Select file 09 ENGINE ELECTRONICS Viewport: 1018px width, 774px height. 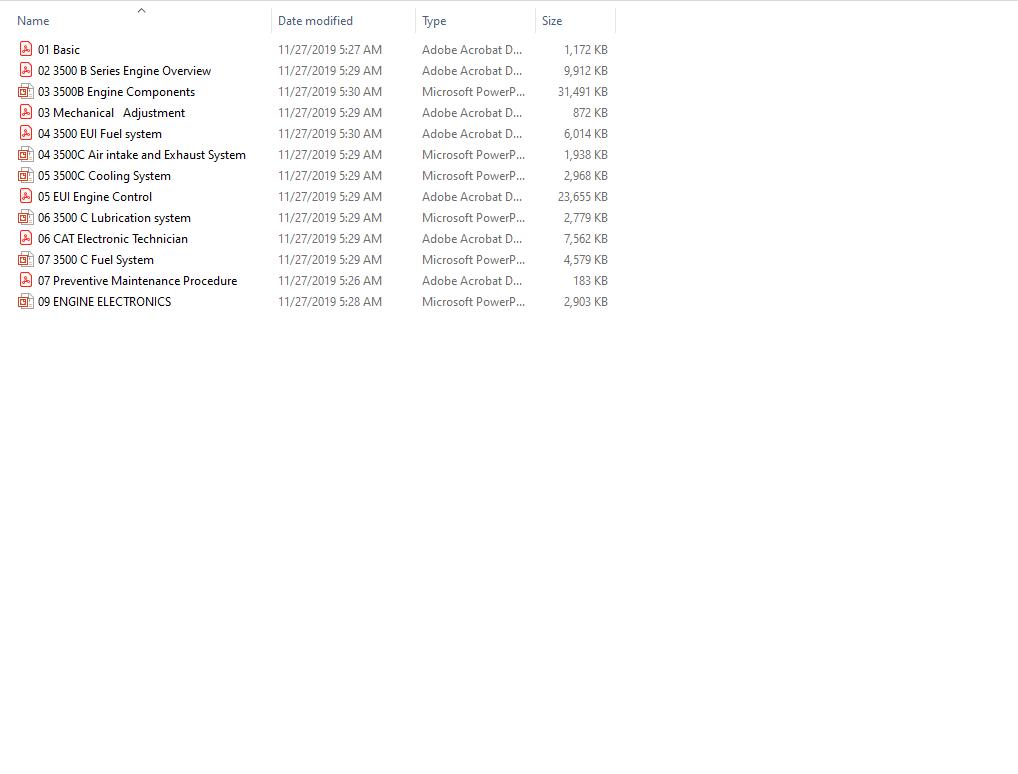pos(104,301)
